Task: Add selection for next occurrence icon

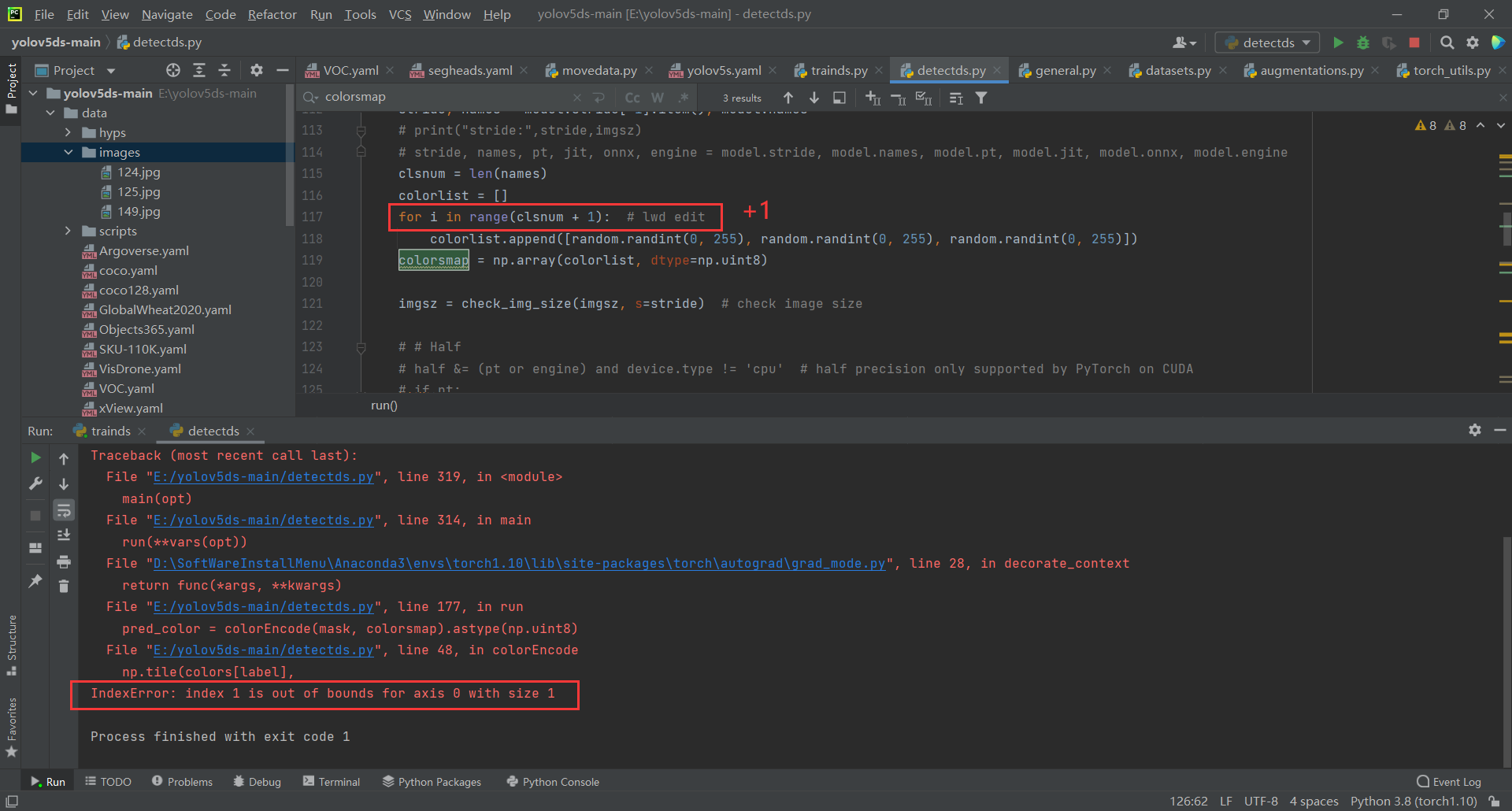Action: tap(873, 98)
